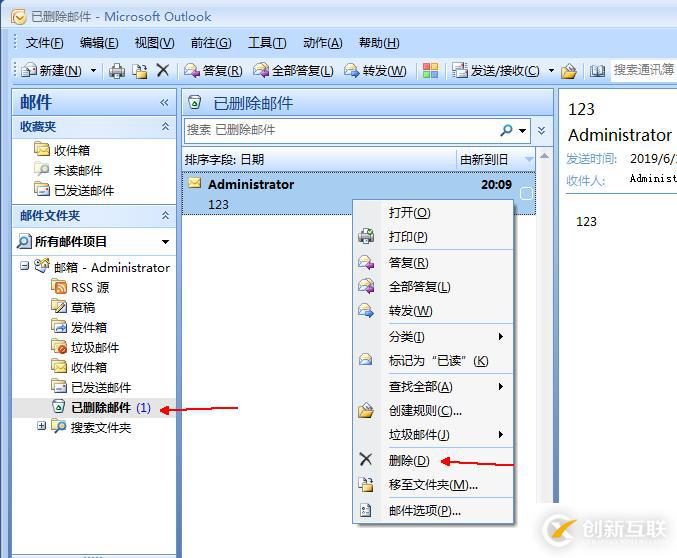677x558 pixels.
Task: Open the 前往(G) menu
Action: (x=211, y=43)
